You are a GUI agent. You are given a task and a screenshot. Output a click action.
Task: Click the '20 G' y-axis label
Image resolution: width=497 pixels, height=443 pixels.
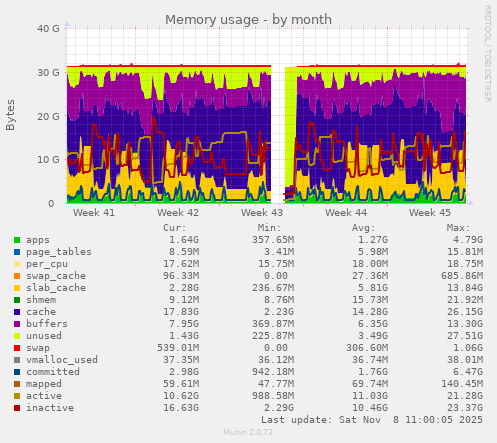pyautogui.click(x=48, y=116)
